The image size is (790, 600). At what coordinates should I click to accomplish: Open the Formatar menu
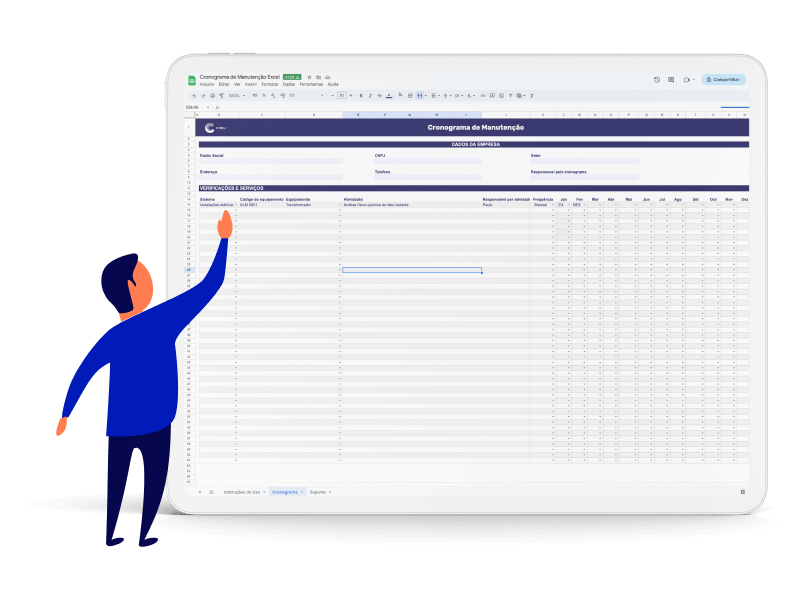pyautogui.click(x=270, y=84)
